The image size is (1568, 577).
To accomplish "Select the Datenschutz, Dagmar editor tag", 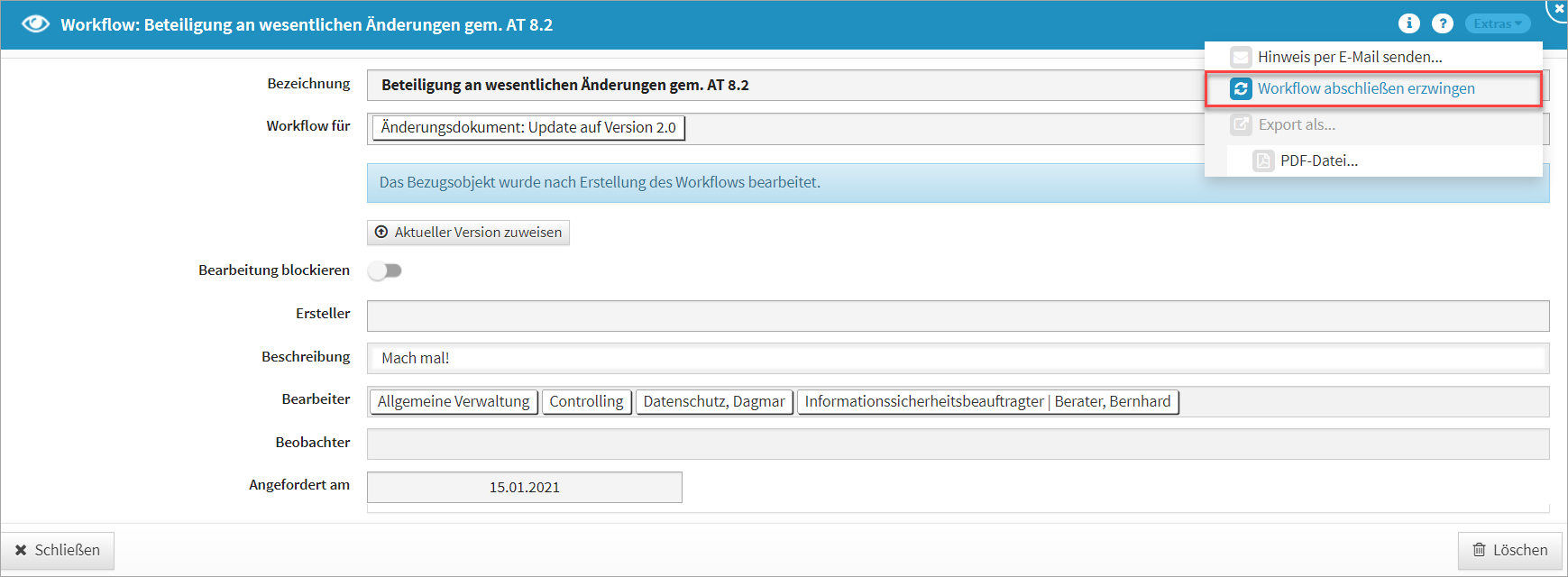I will [x=714, y=402].
